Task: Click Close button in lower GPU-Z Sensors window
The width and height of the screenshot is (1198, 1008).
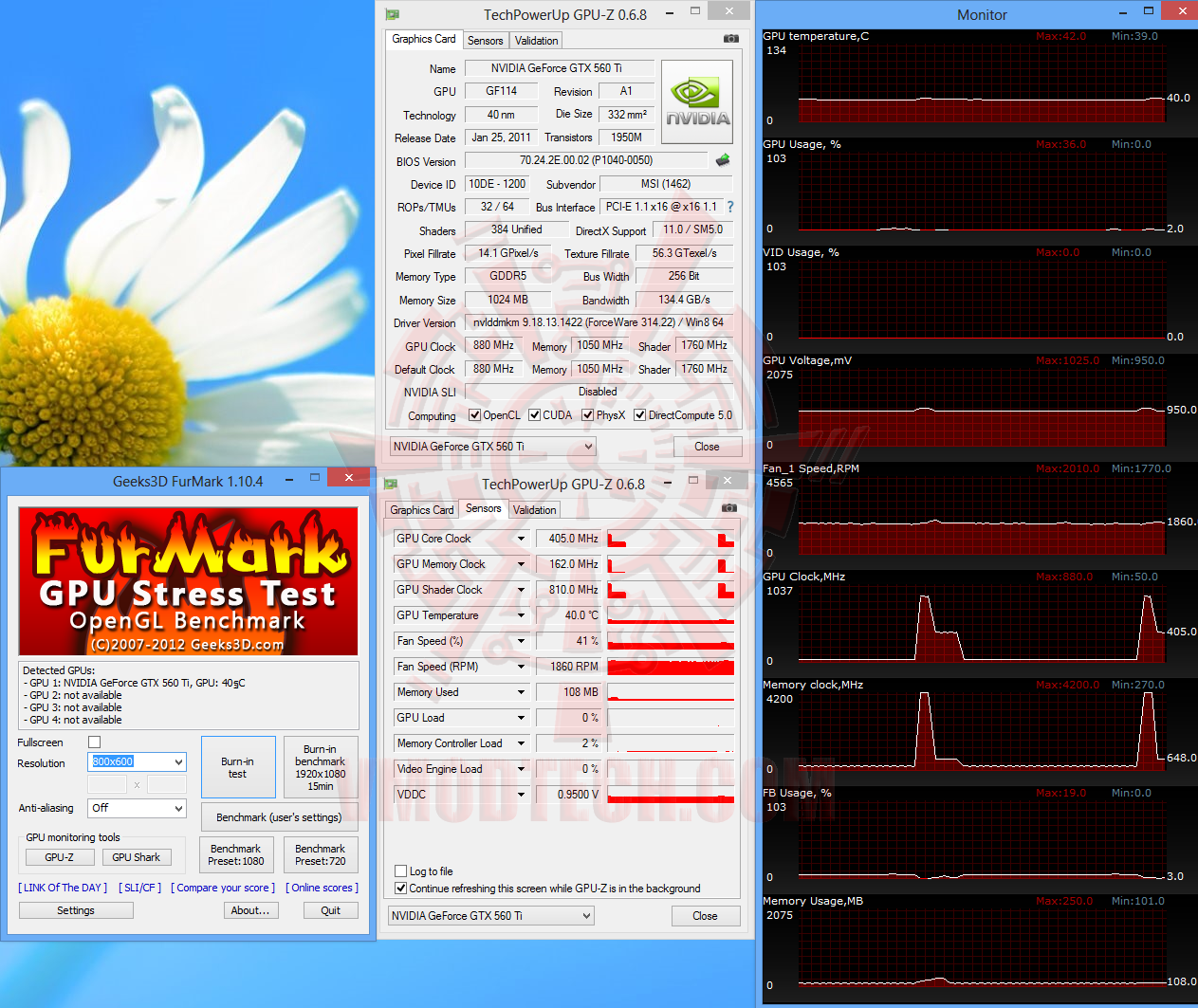Action: pos(706,916)
